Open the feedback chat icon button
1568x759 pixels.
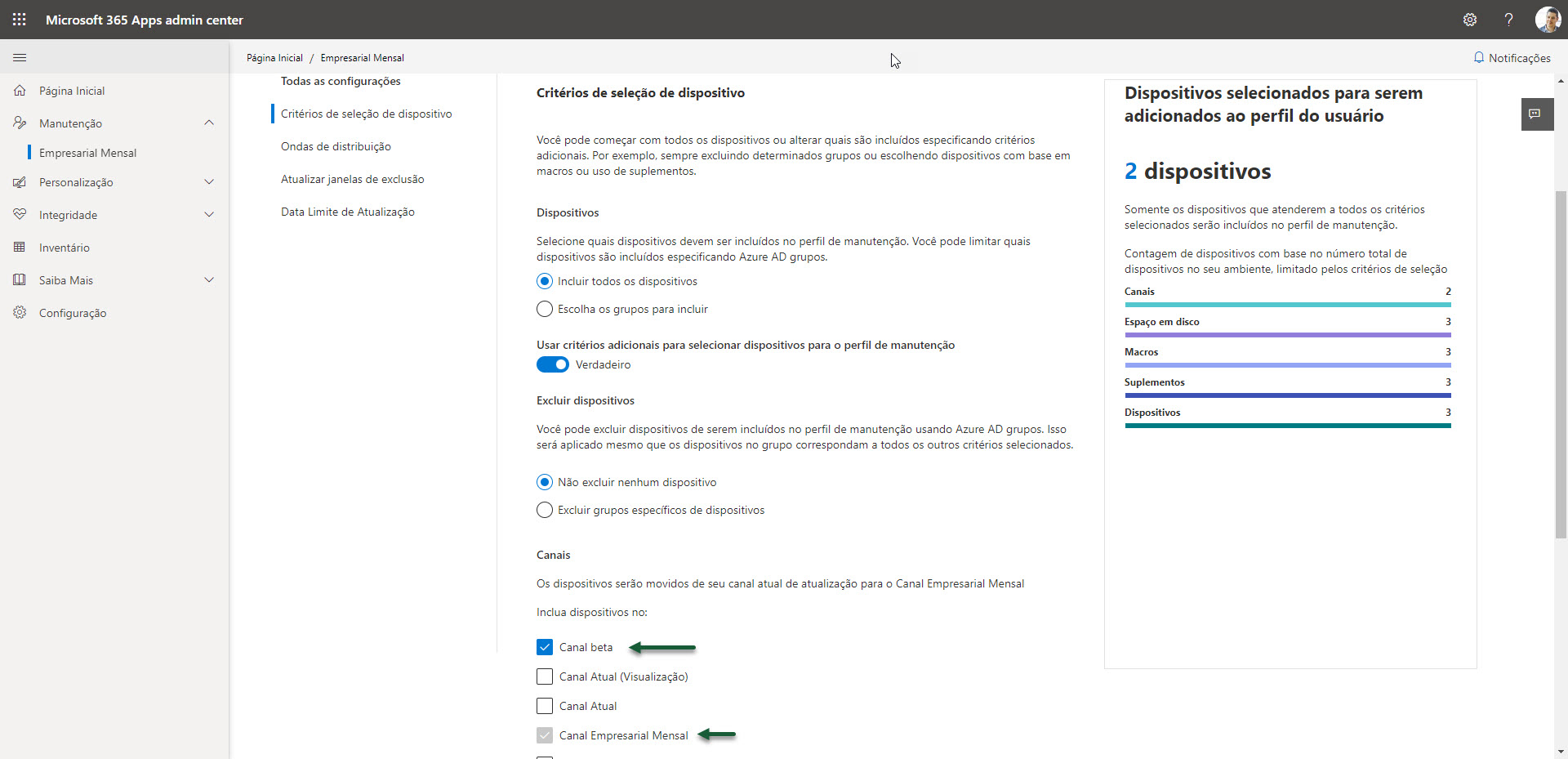[1537, 114]
